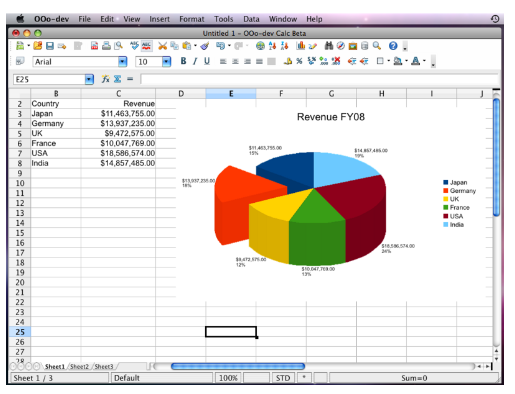Click the Sum sigma icon
This screenshot has width=515, height=394.
point(117,79)
